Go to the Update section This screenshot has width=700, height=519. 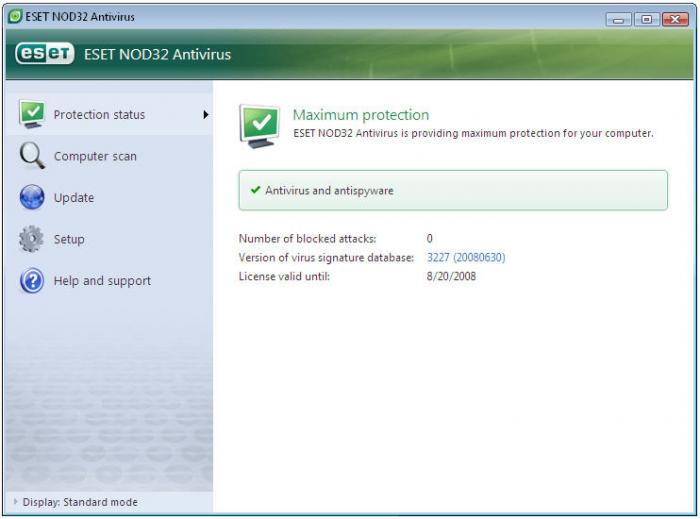pyautogui.click(x=109, y=197)
